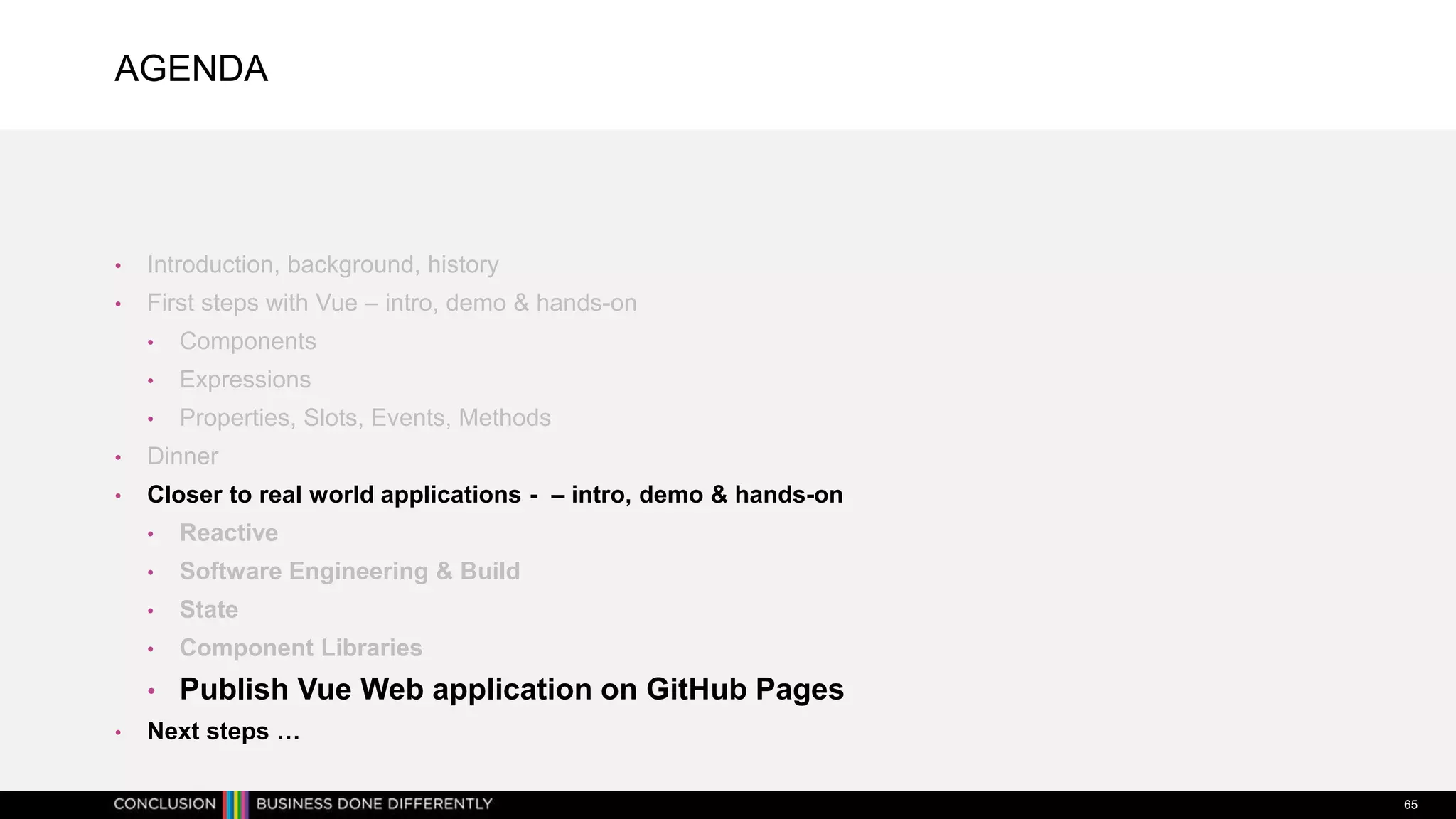1456x819 pixels.
Task: Click the AGENDA slide title
Action: pyautogui.click(x=191, y=69)
